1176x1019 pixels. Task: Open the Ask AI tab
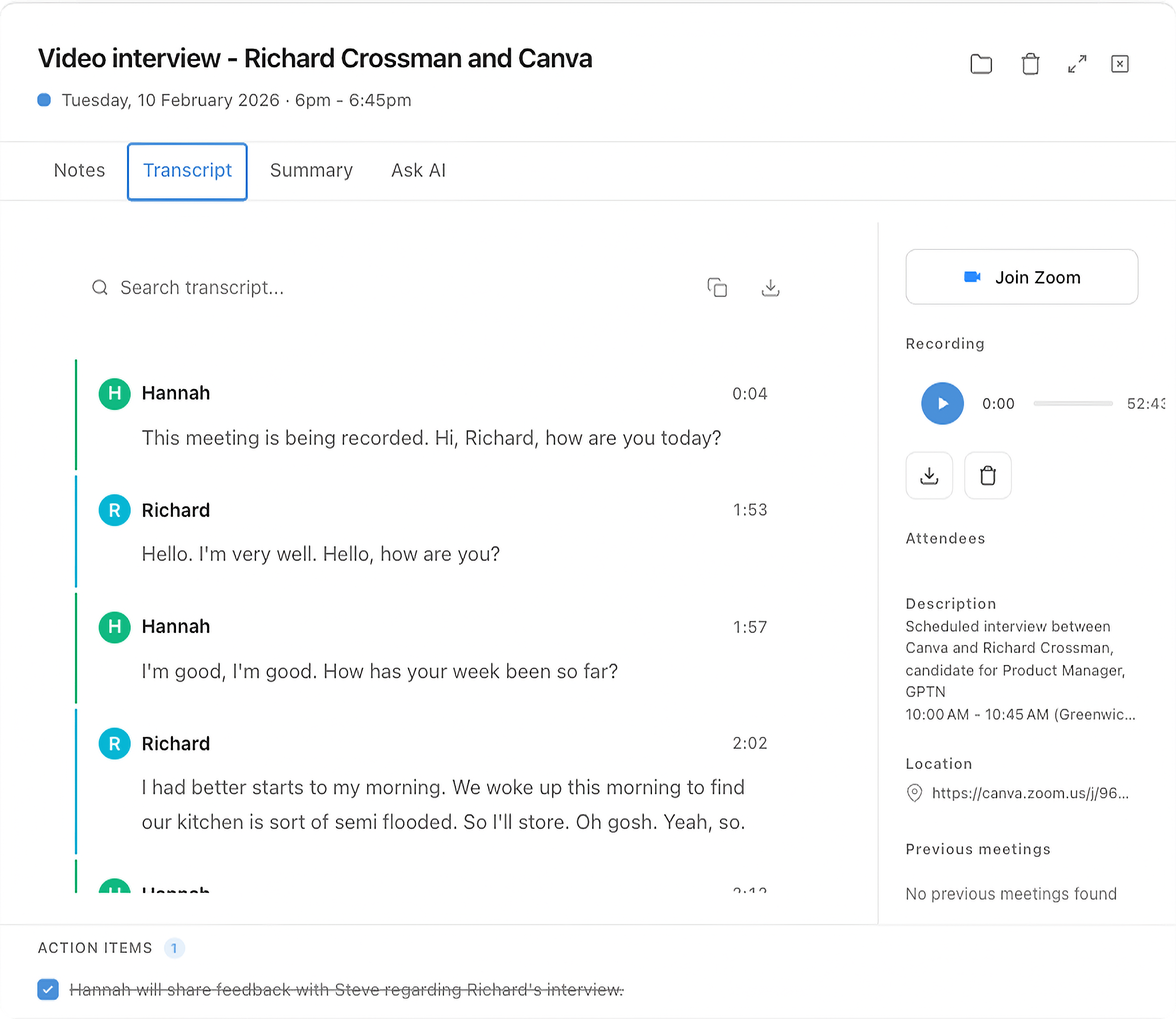pyautogui.click(x=418, y=170)
